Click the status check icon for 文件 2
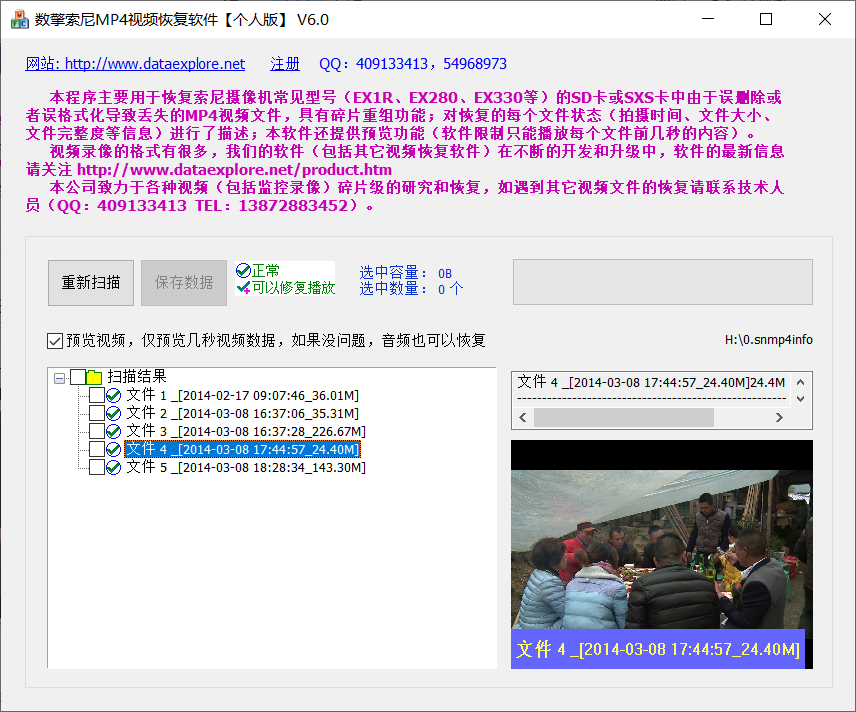Screen dimensions: 856x712 click(x=114, y=413)
